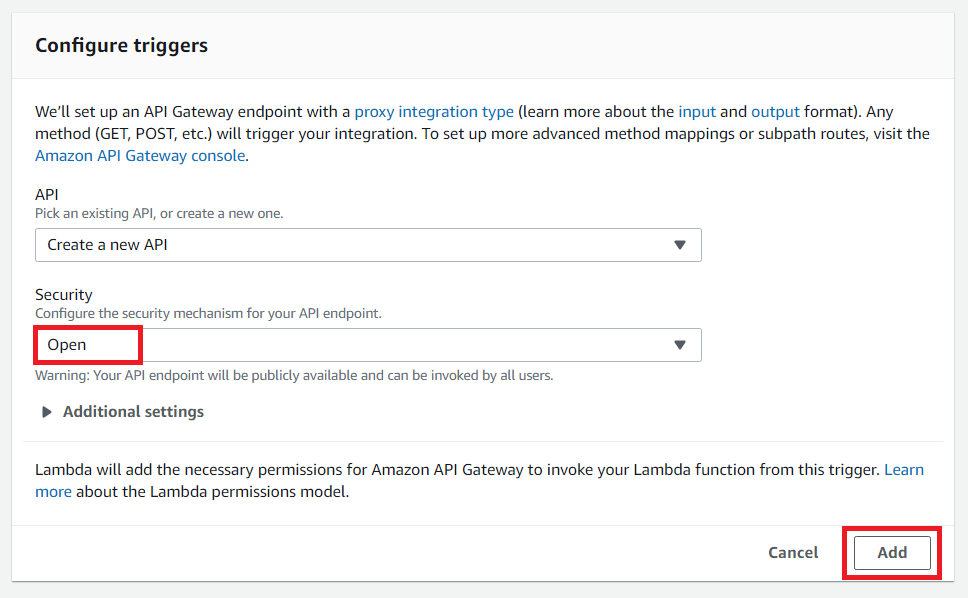Image resolution: width=968 pixels, height=598 pixels.
Task: Click the 'Configure the security mechanism' hint
Action: (208, 314)
